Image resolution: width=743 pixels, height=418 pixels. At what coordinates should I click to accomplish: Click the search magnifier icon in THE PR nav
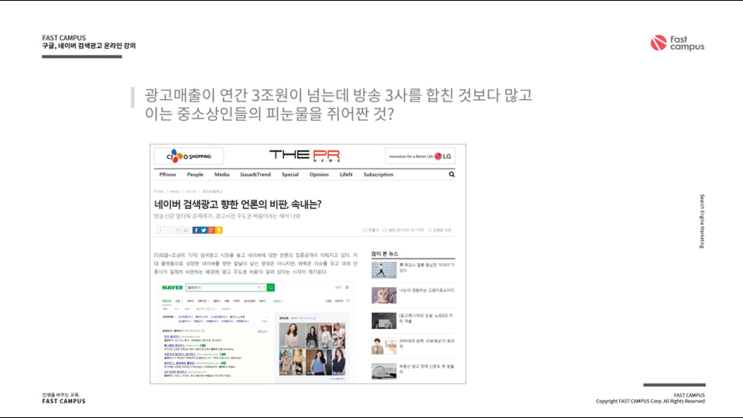pos(452,174)
